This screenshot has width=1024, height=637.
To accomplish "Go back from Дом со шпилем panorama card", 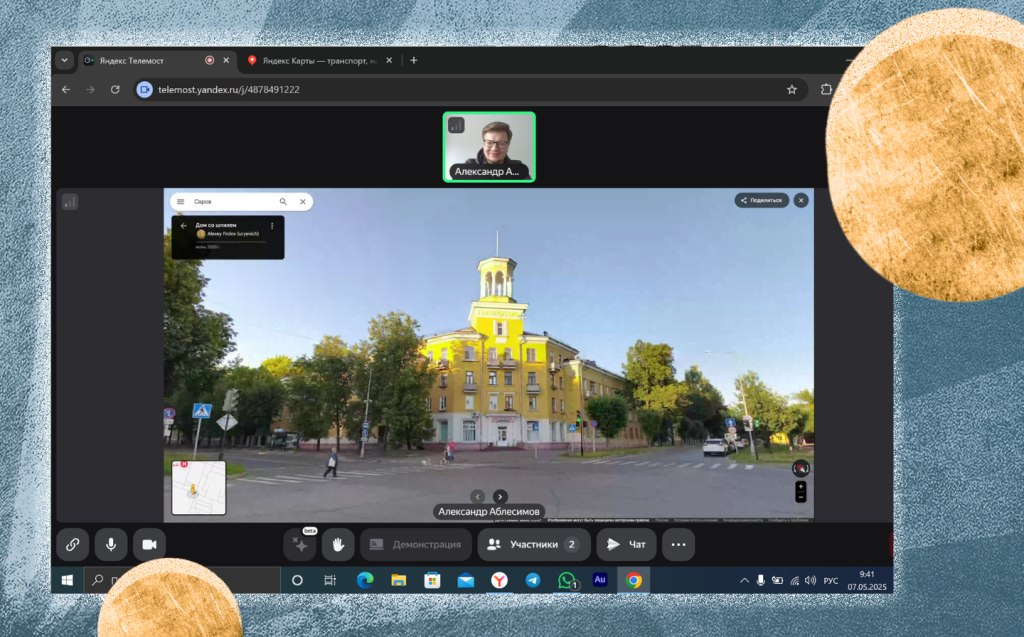I will (x=184, y=226).
